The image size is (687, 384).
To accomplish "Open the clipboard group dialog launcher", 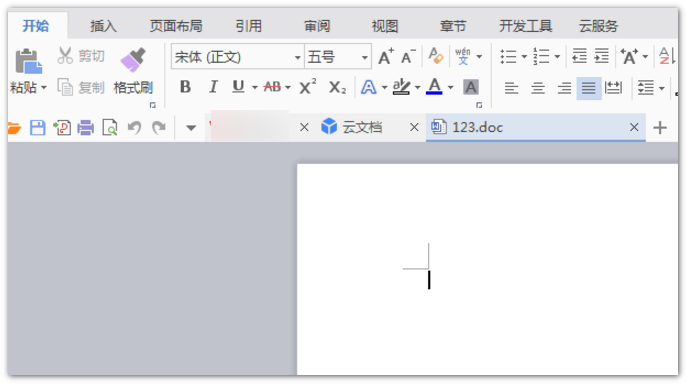I will 152,105.
